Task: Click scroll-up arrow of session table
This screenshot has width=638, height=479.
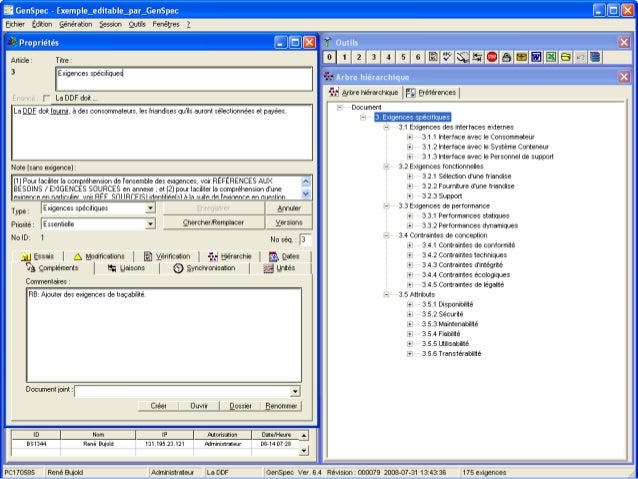Action: click(x=304, y=435)
